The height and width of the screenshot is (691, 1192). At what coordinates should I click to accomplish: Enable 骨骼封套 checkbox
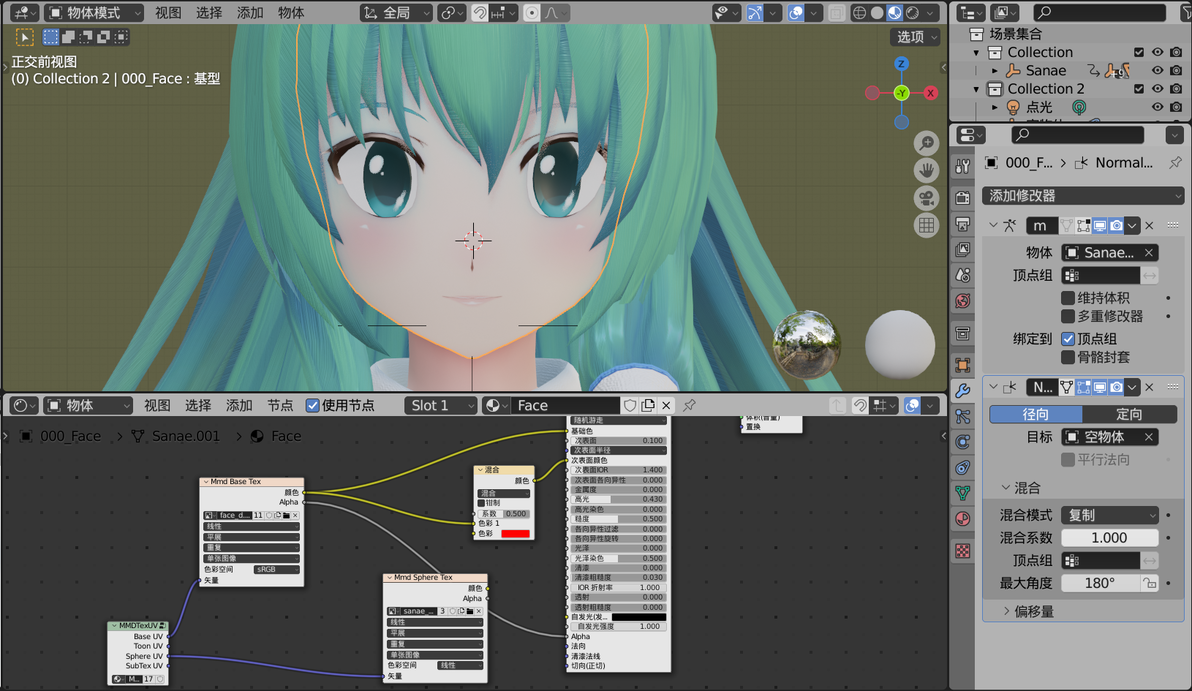(1067, 357)
